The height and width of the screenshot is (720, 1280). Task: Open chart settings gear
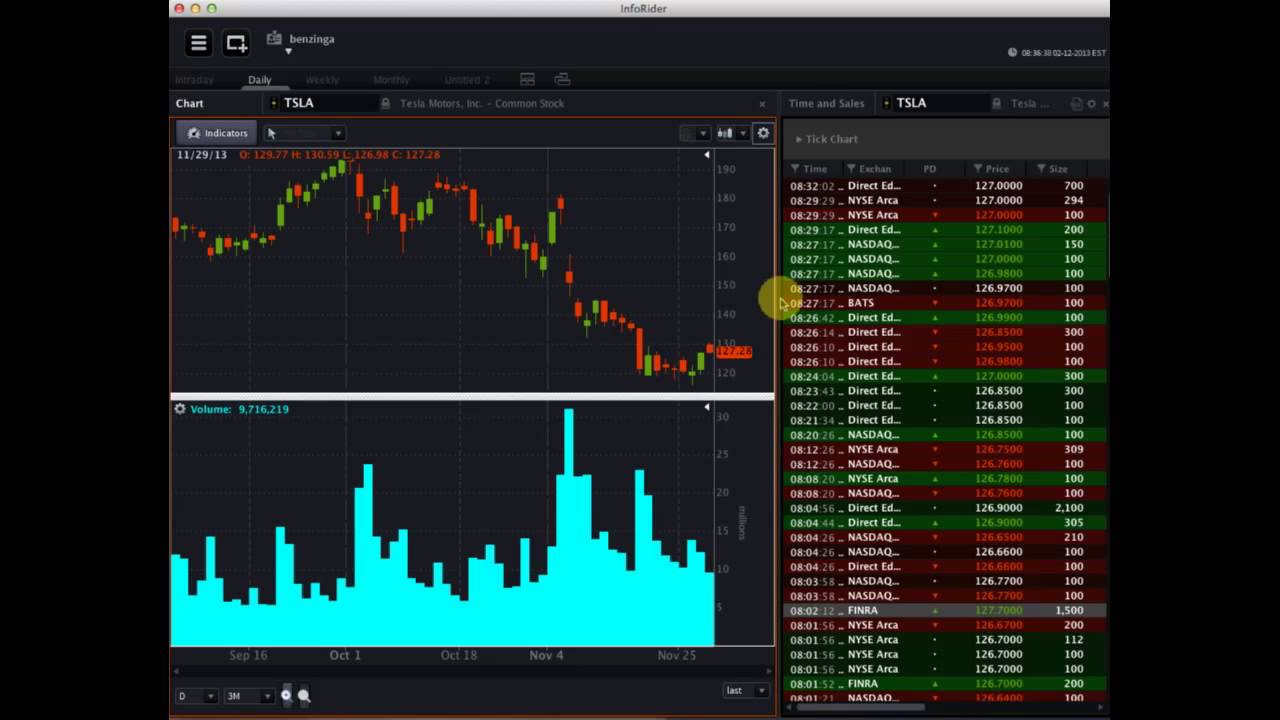pos(763,133)
